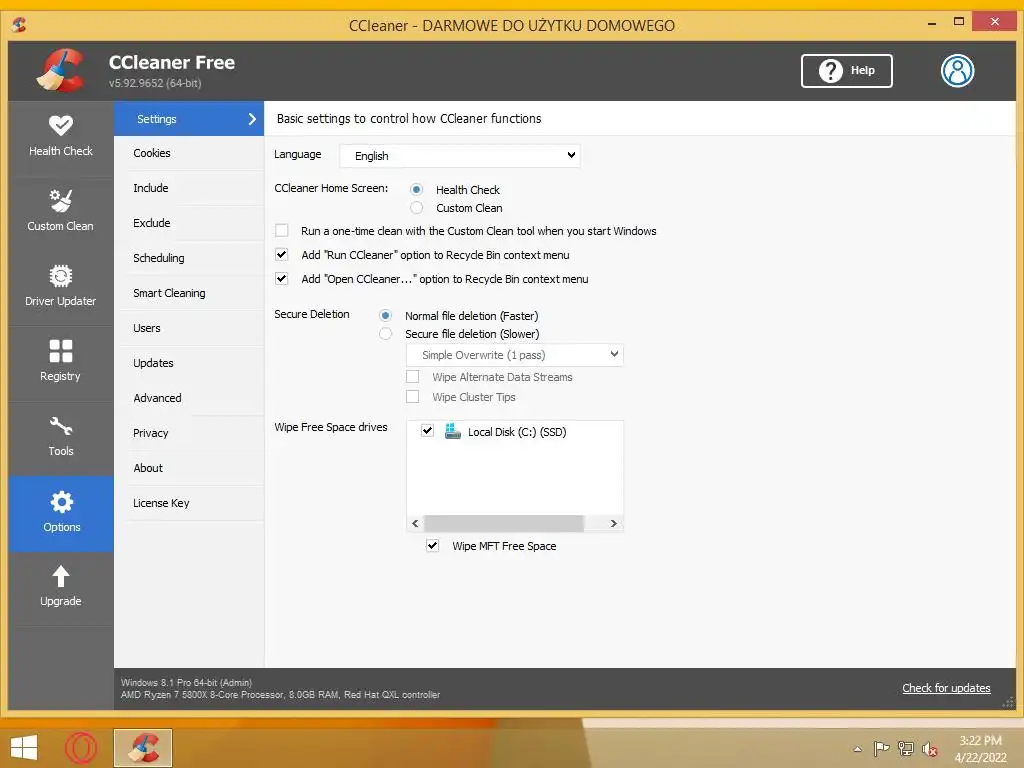The height and width of the screenshot is (768, 1024).
Task: Click the network icon in system tray
Action: [x=906, y=748]
